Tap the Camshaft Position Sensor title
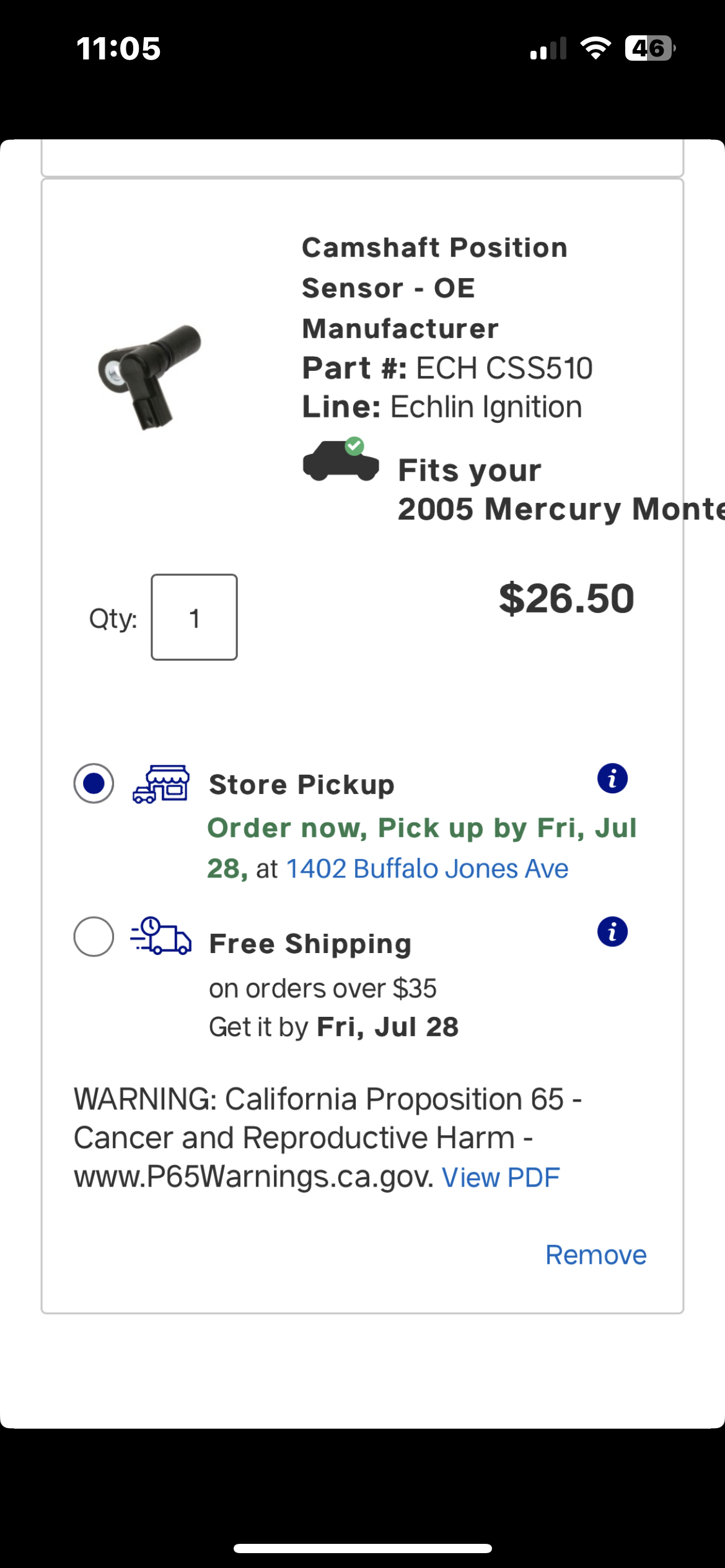 coord(434,287)
